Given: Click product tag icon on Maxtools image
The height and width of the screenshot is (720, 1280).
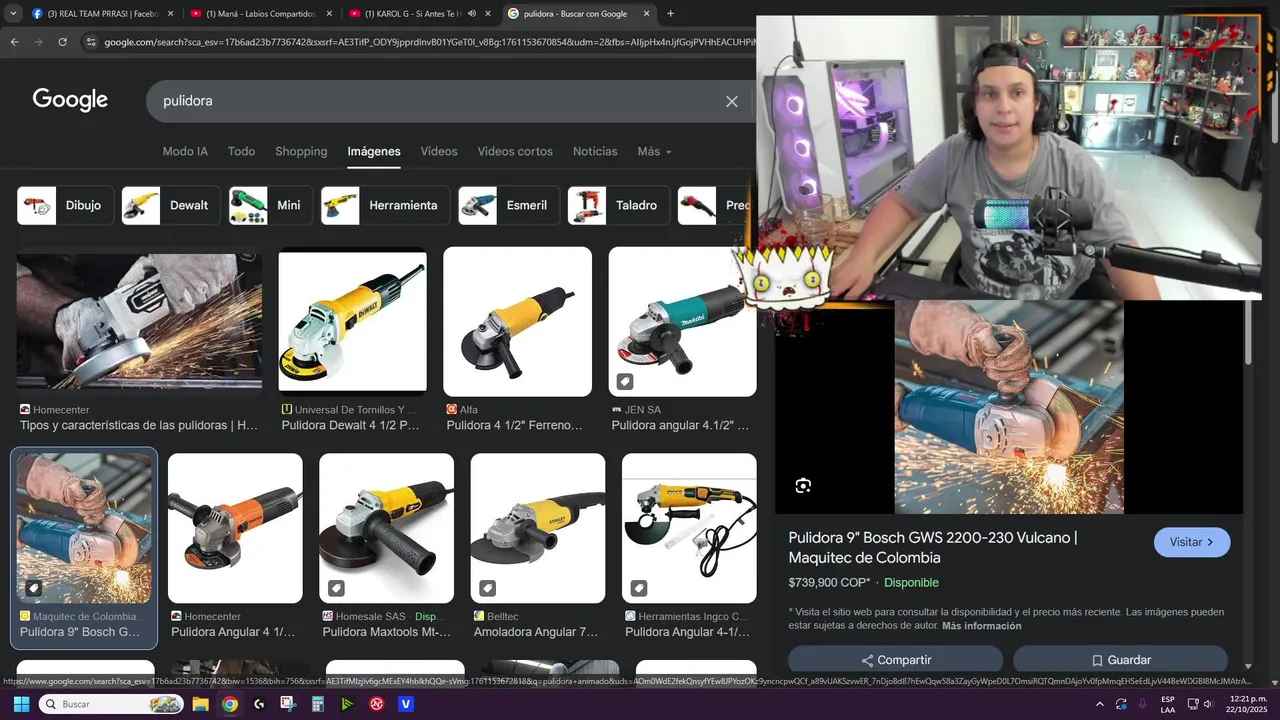Looking at the screenshot, I should tap(336, 588).
